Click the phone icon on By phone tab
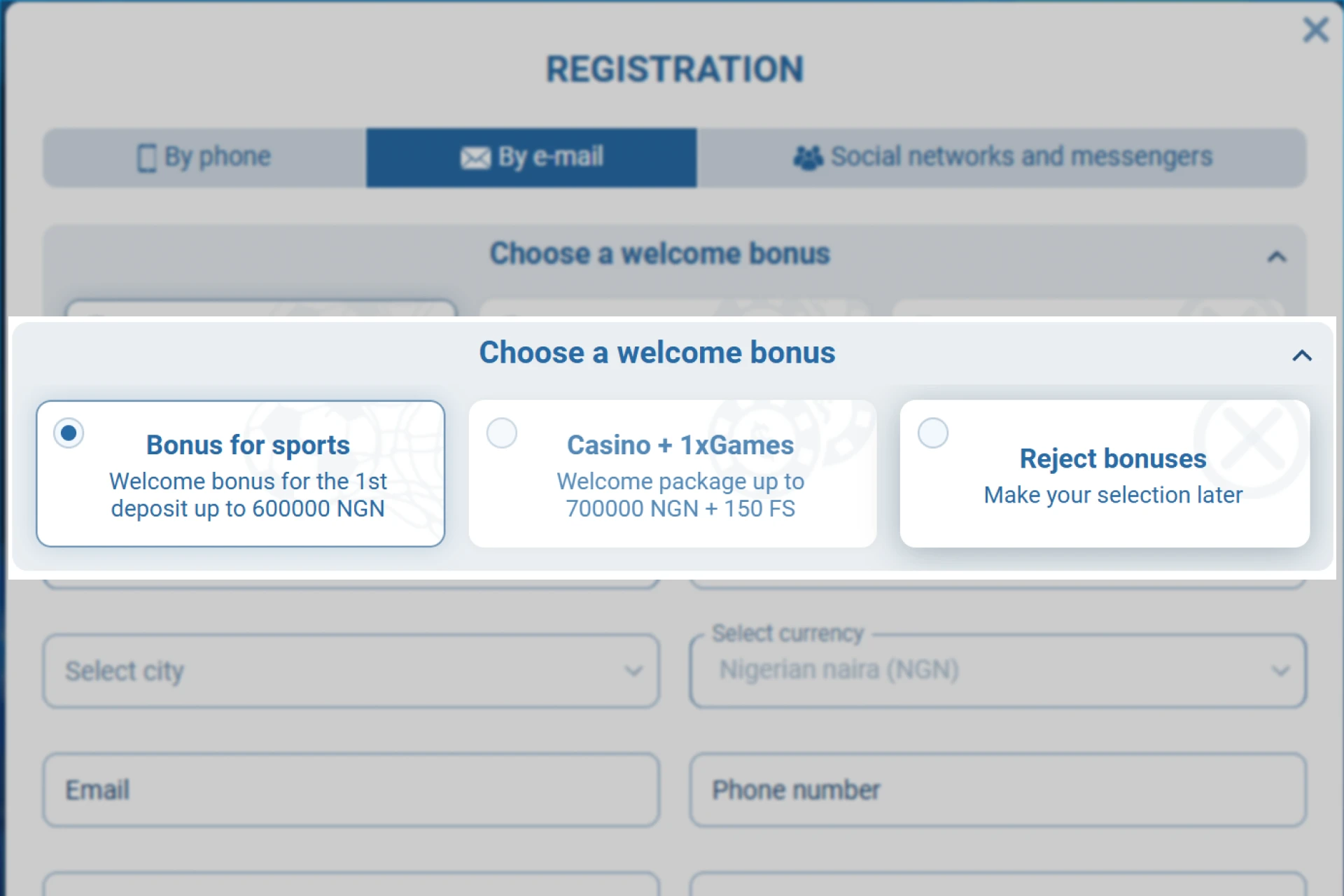This screenshot has height=896, width=1344. point(148,157)
